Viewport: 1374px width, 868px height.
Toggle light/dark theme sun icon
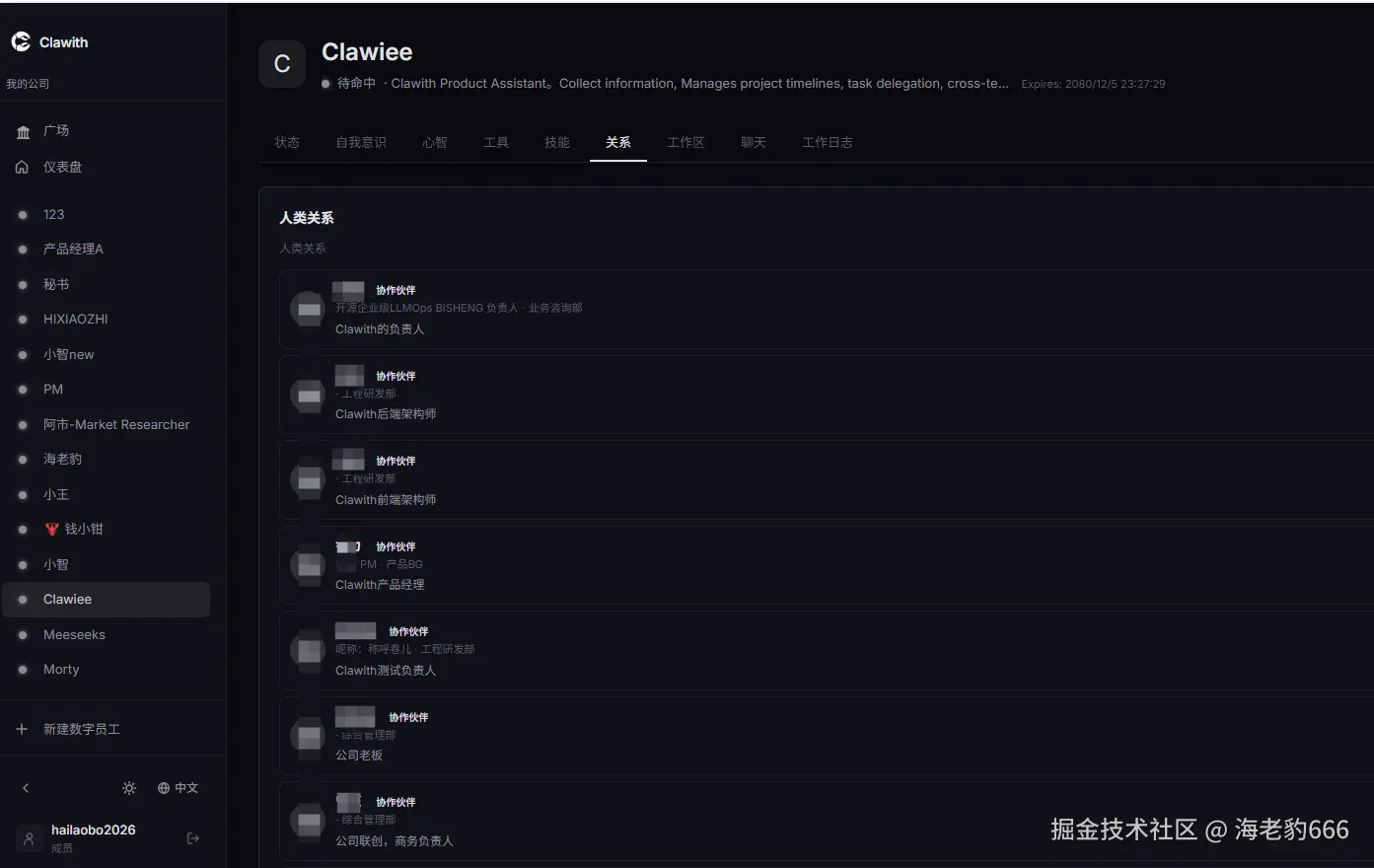tap(129, 788)
